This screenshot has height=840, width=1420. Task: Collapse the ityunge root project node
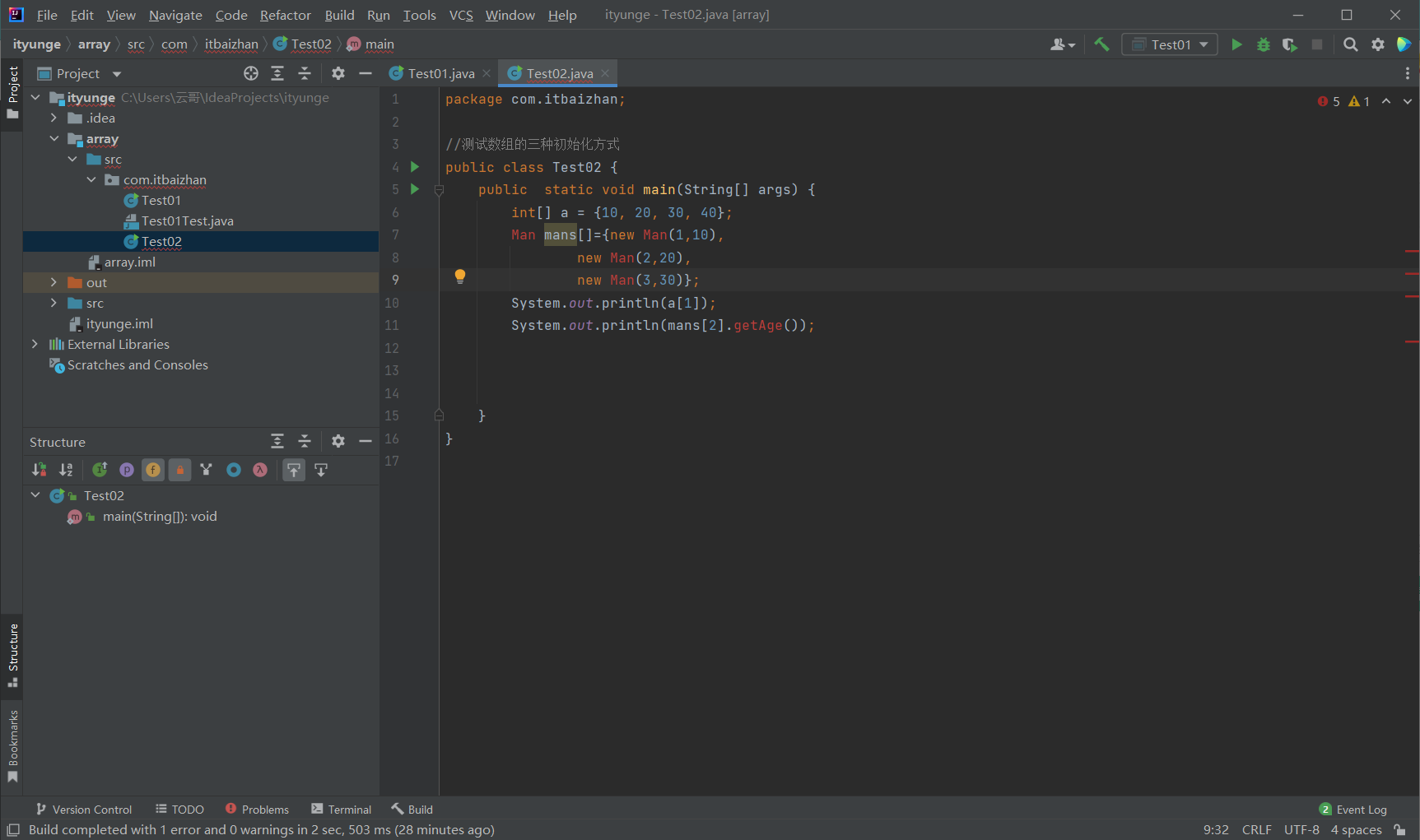click(x=35, y=97)
